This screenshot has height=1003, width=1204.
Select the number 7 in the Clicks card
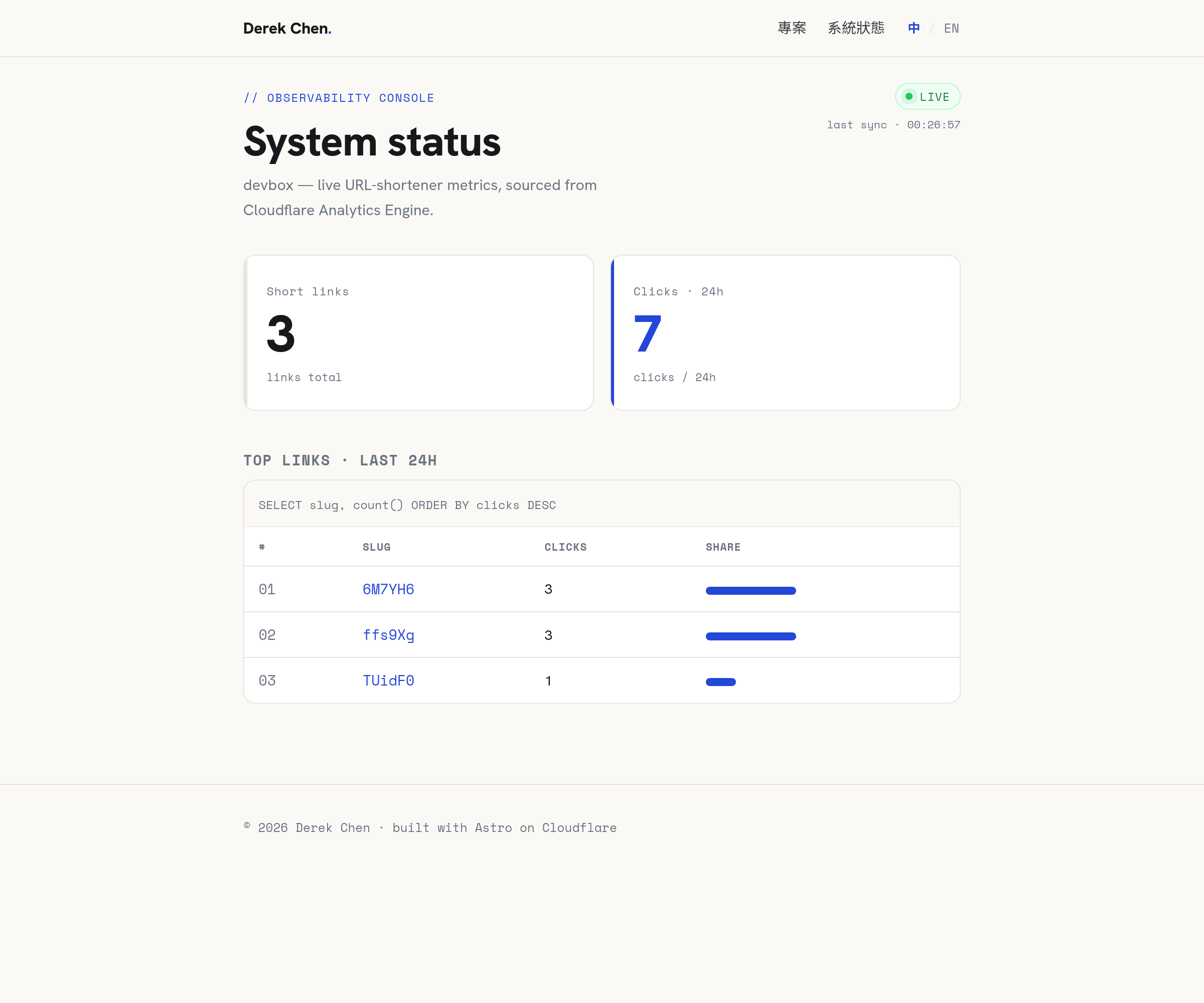648,333
